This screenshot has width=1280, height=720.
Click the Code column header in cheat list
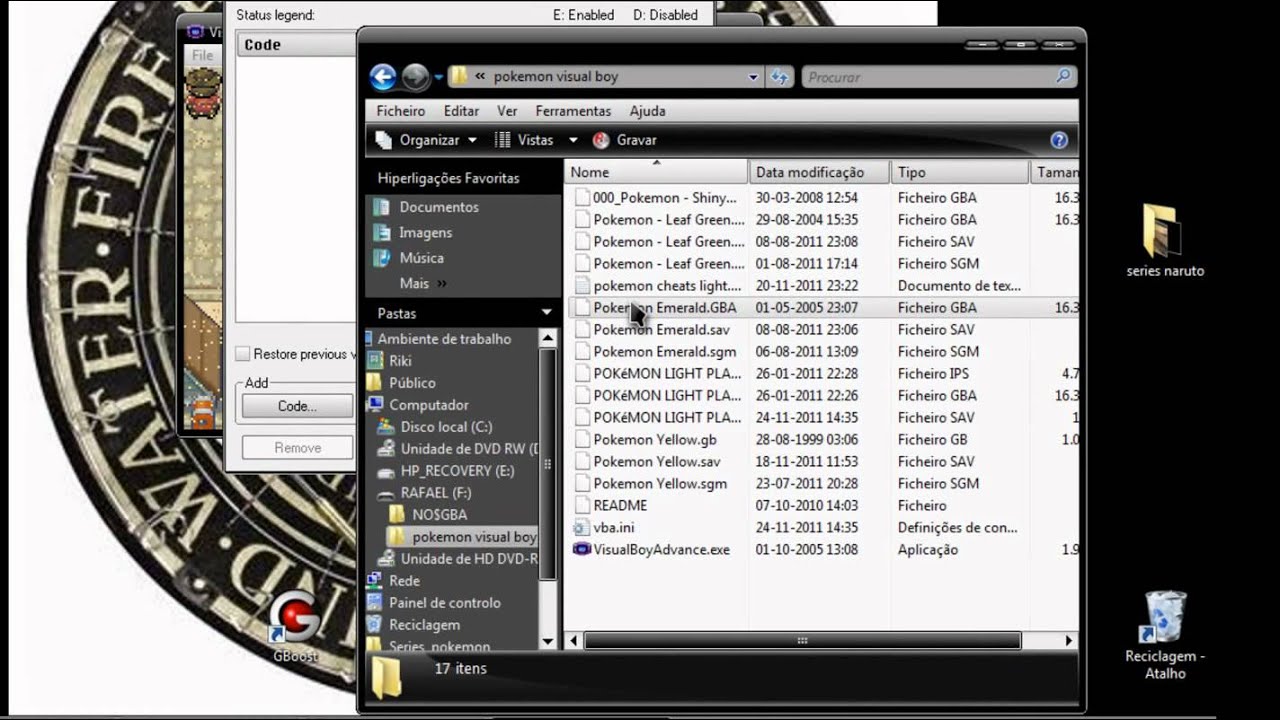[x=298, y=45]
